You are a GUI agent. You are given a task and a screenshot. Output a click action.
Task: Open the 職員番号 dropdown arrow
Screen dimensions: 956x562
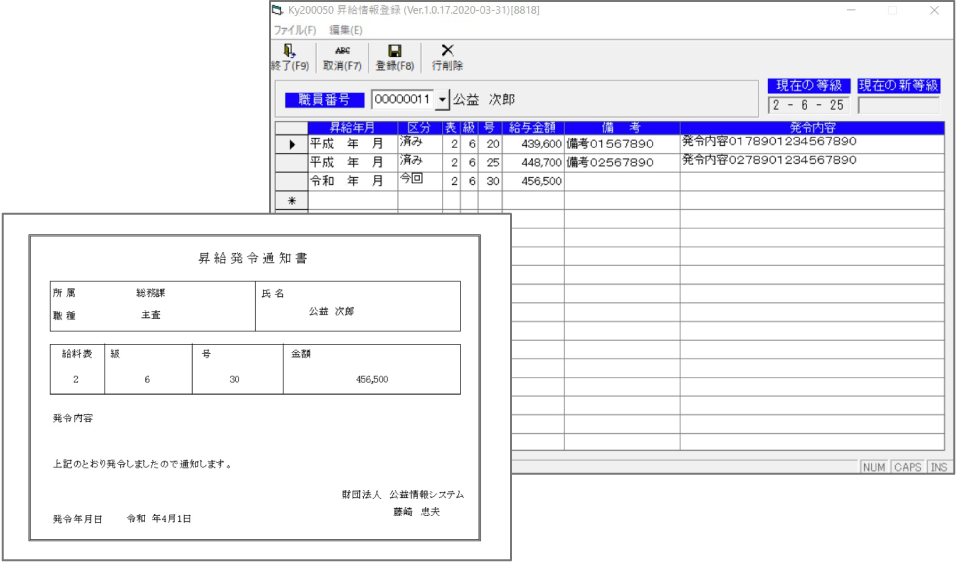(442, 99)
